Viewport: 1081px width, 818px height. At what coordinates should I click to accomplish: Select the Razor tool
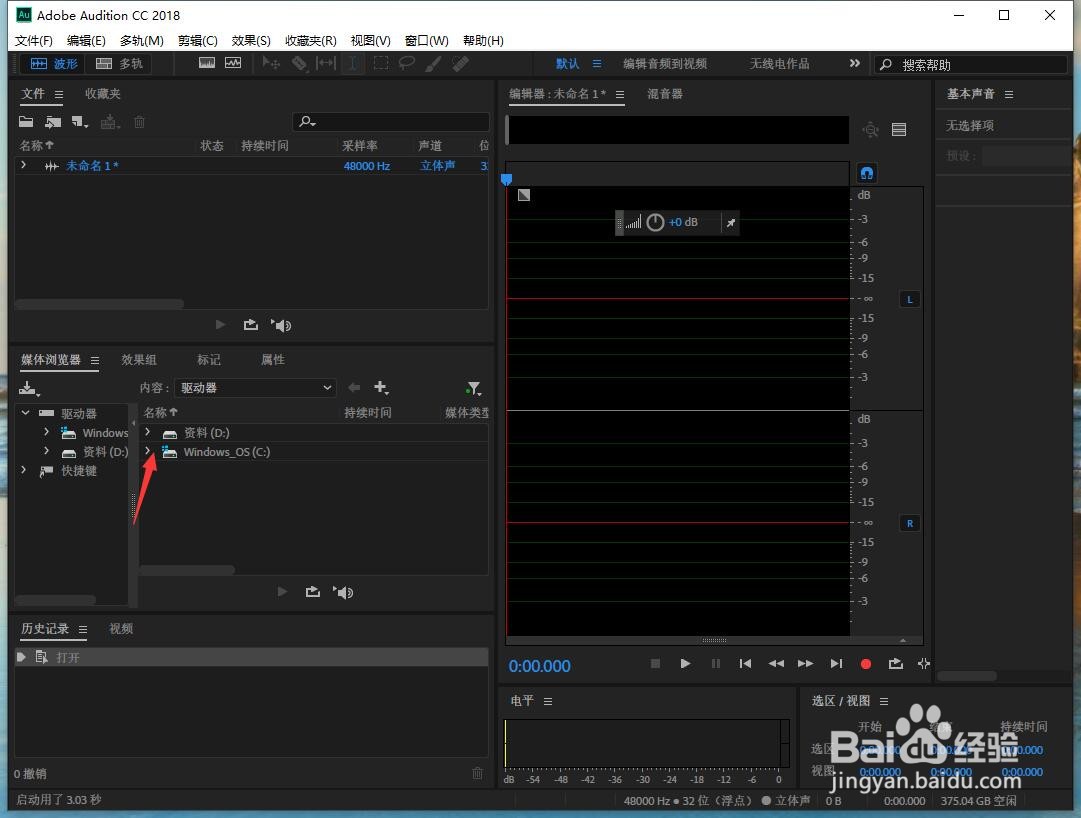pyautogui.click(x=299, y=63)
